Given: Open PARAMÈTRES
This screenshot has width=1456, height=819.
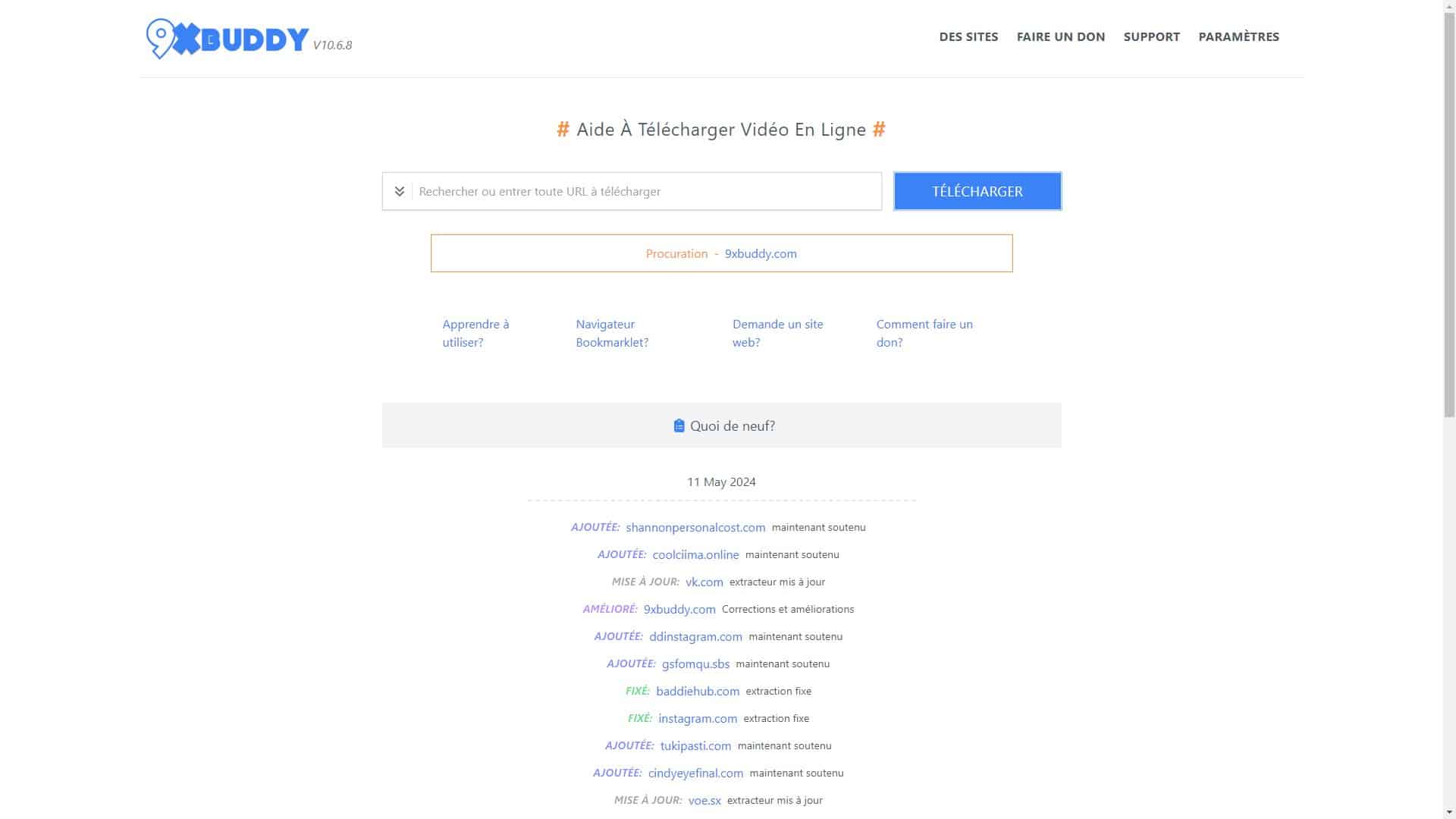Looking at the screenshot, I should pos(1238,36).
